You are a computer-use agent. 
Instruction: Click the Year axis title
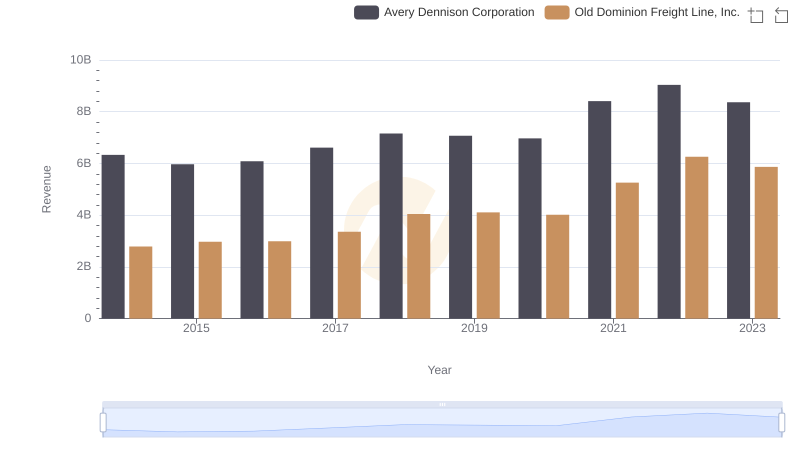(x=439, y=370)
